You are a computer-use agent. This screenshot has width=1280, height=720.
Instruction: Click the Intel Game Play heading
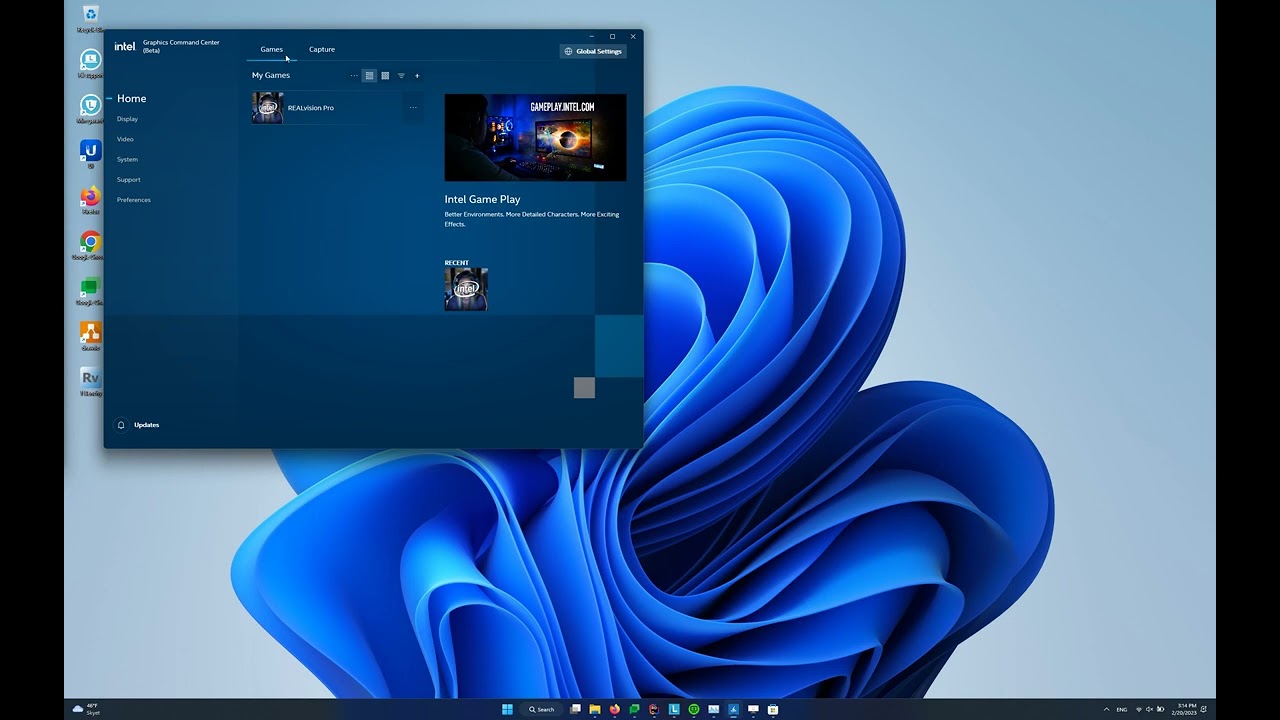coord(482,200)
